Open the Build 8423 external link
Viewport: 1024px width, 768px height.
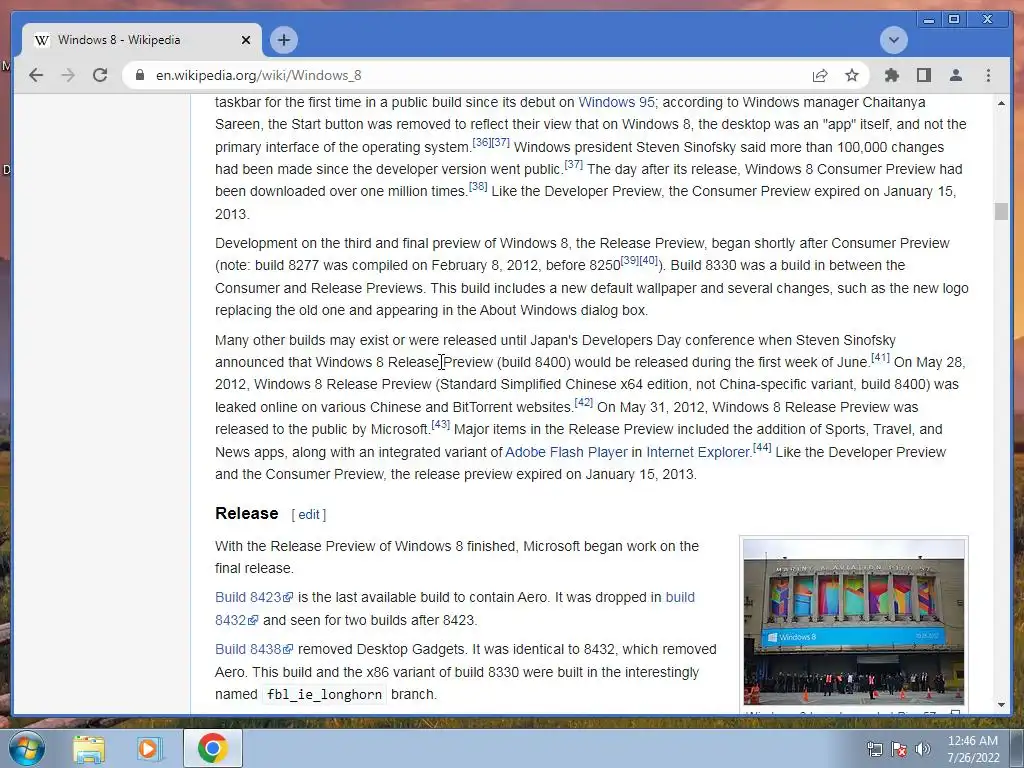coord(254,598)
